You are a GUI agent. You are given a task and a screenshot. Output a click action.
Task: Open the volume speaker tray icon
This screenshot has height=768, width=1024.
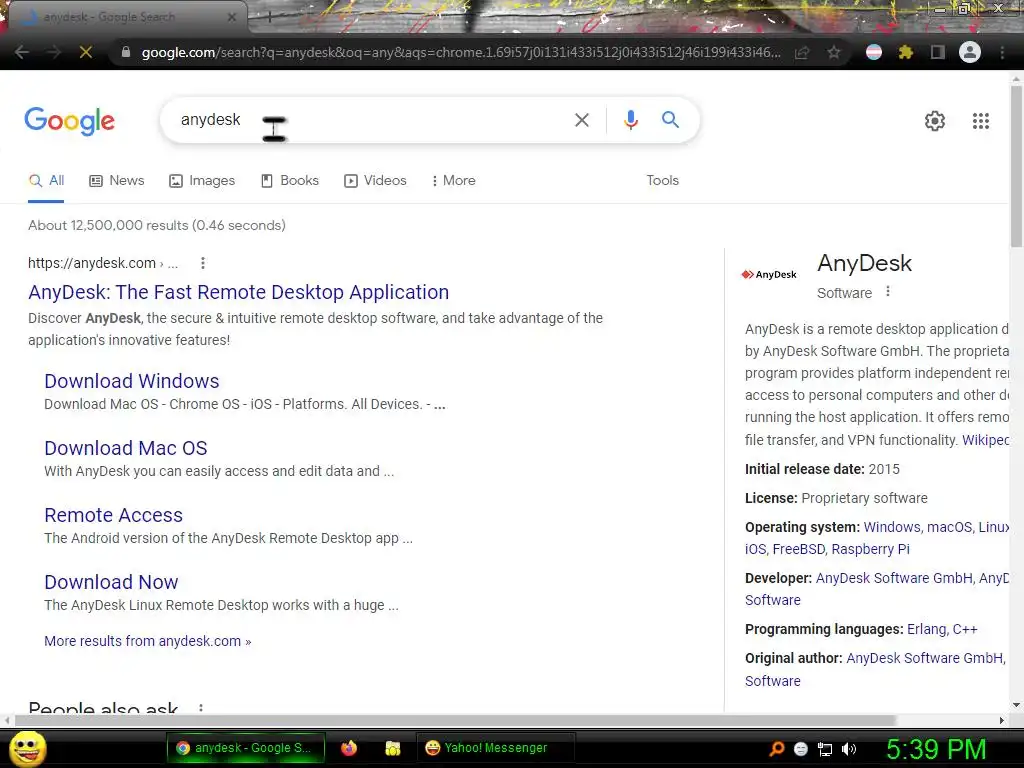coord(849,749)
